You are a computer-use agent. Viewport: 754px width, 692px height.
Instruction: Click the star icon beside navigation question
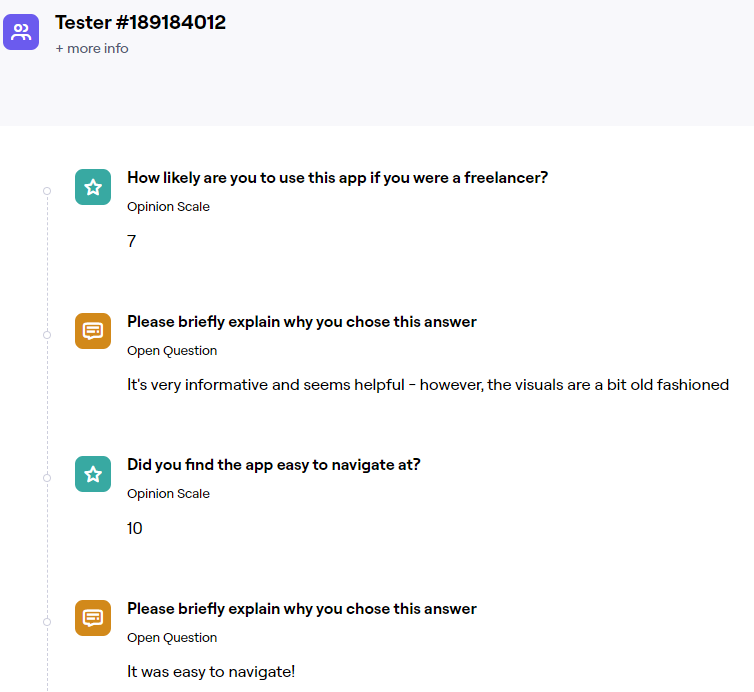[x=93, y=474]
